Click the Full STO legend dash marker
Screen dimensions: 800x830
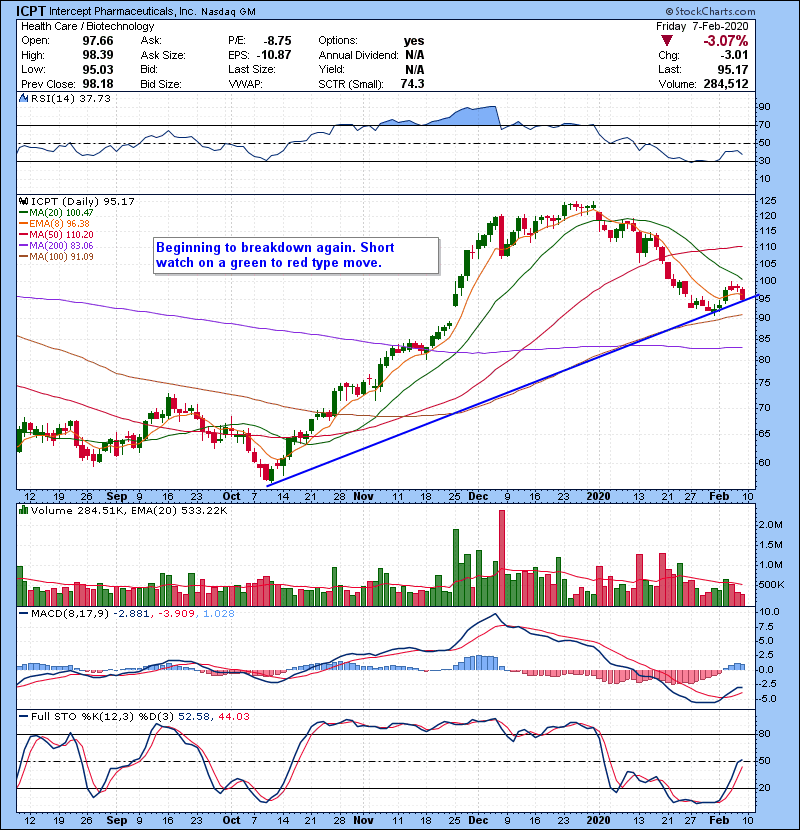pyautogui.click(x=23, y=716)
